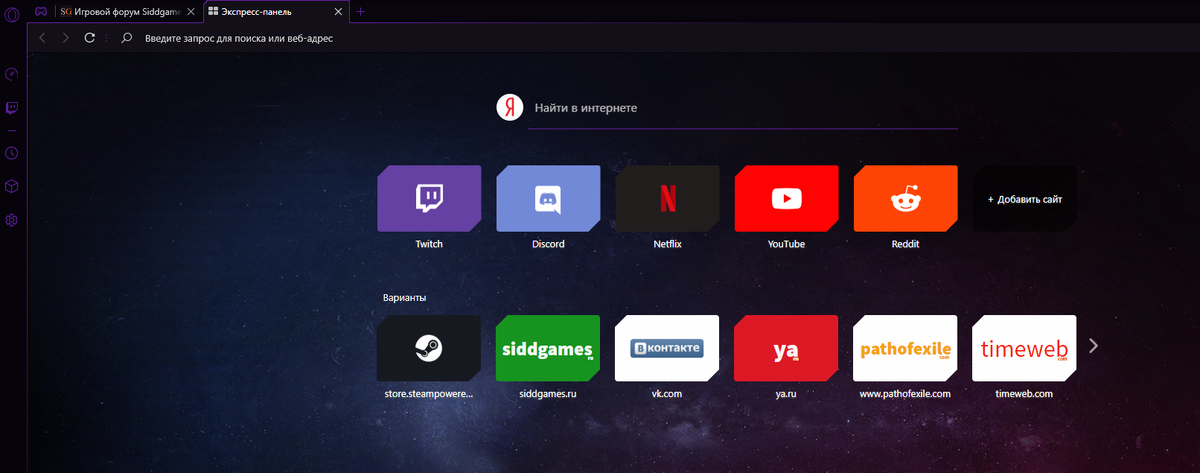The height and width of the screenshot is (473, 1200).
Task: Click the Netflix label text
Action: tap(667, 244)
